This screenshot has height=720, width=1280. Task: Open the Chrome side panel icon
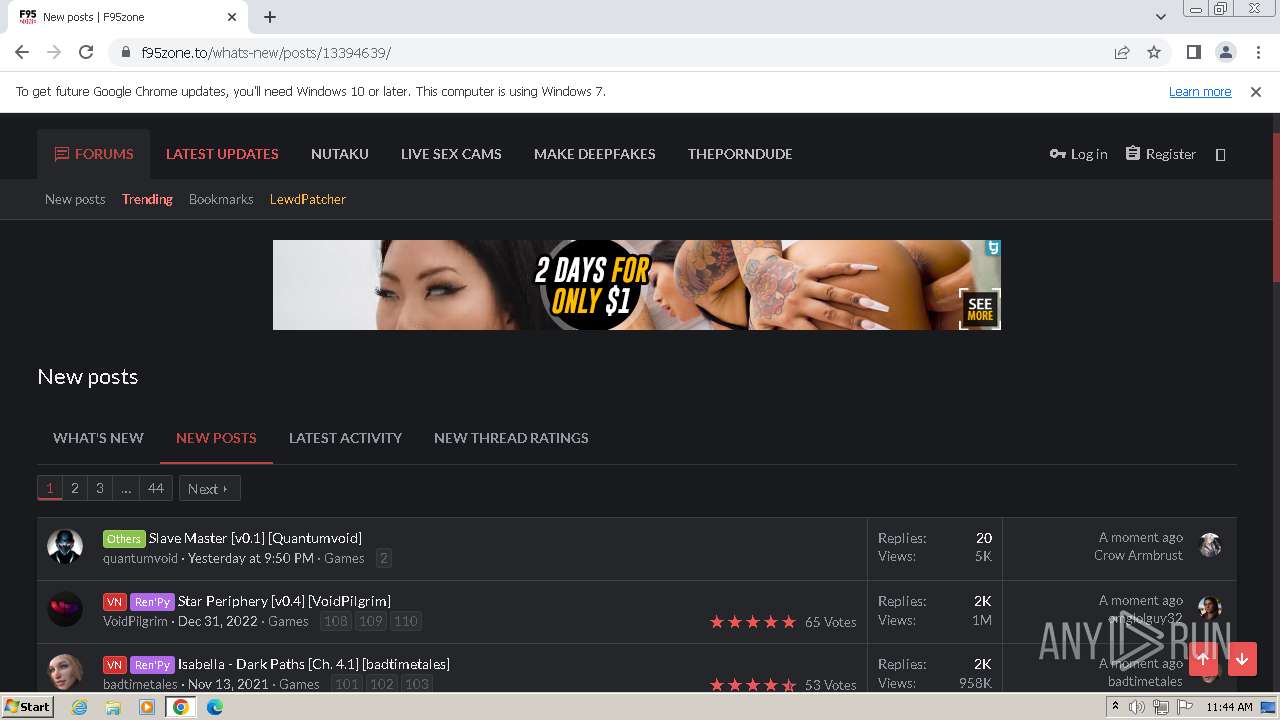[x=1193, y=52]
